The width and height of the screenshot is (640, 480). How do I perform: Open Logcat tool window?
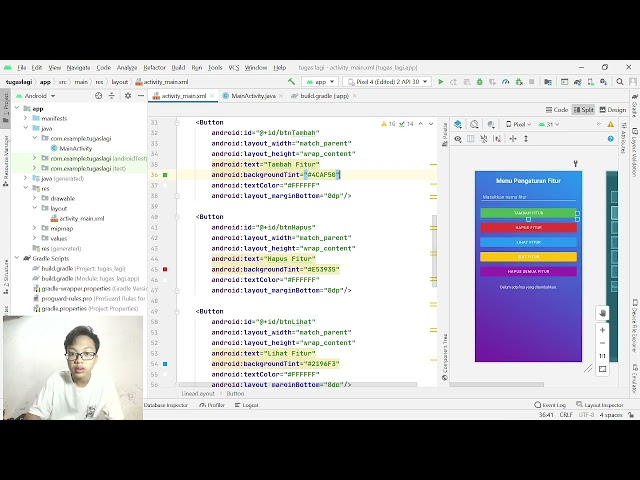[247, 405]
